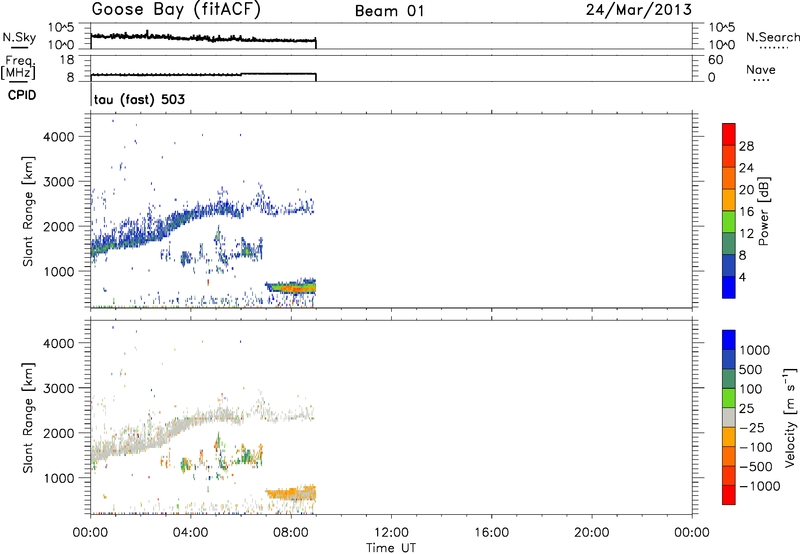Click the 10^5 label beside N.Sky
This screenshot has height=554, width=800.
pyautogui.click(x=61, y=28)
